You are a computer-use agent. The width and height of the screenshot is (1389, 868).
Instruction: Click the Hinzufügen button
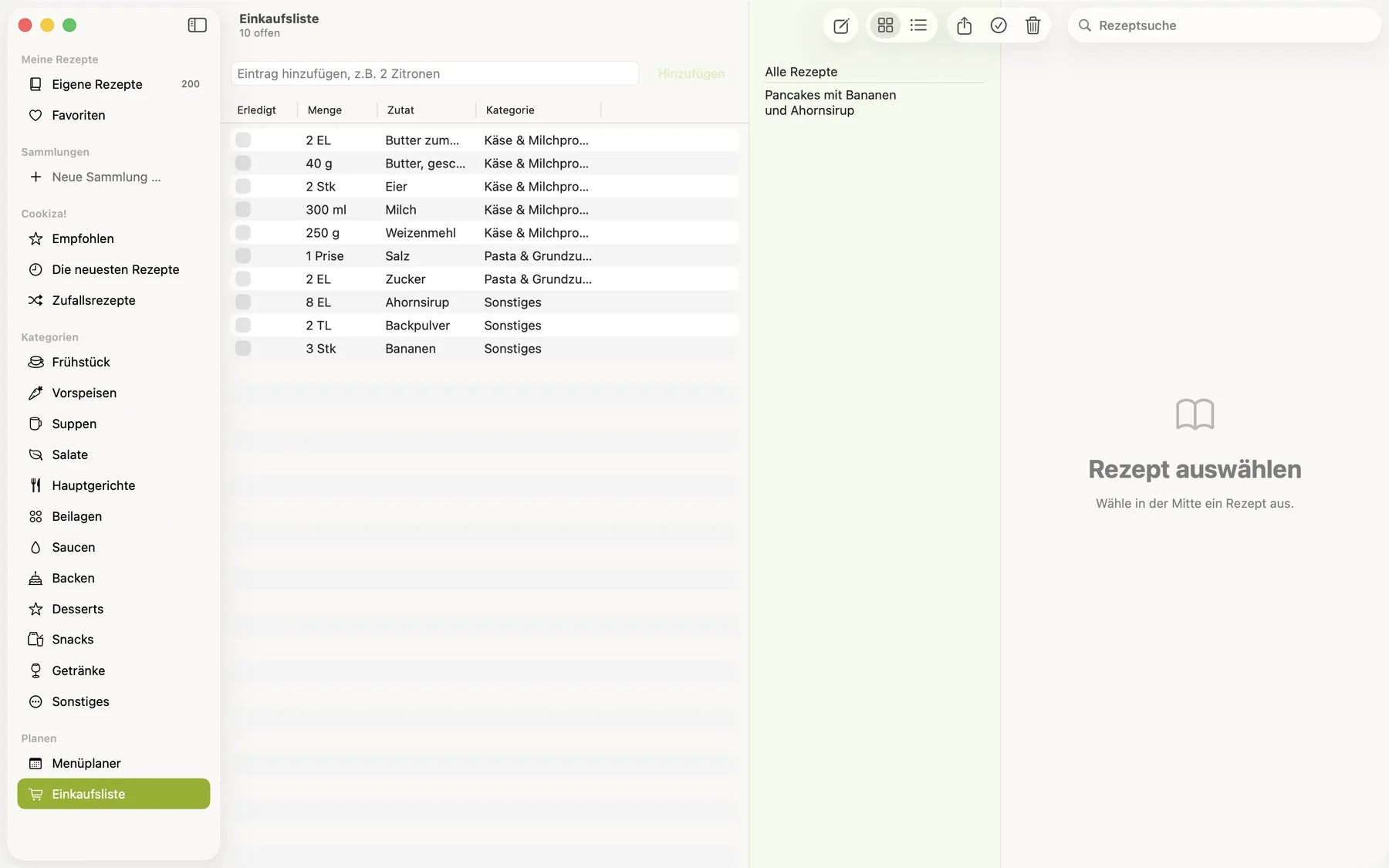point(691,74)
